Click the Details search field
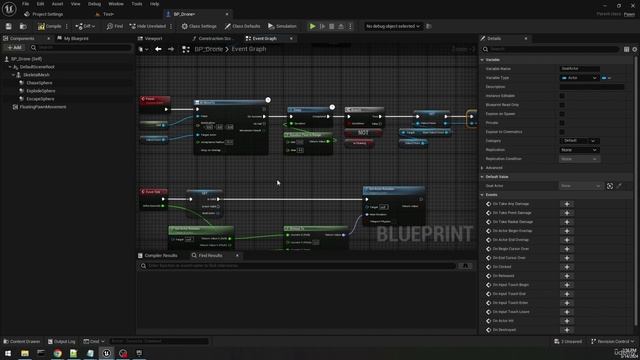 coord(550,49)
